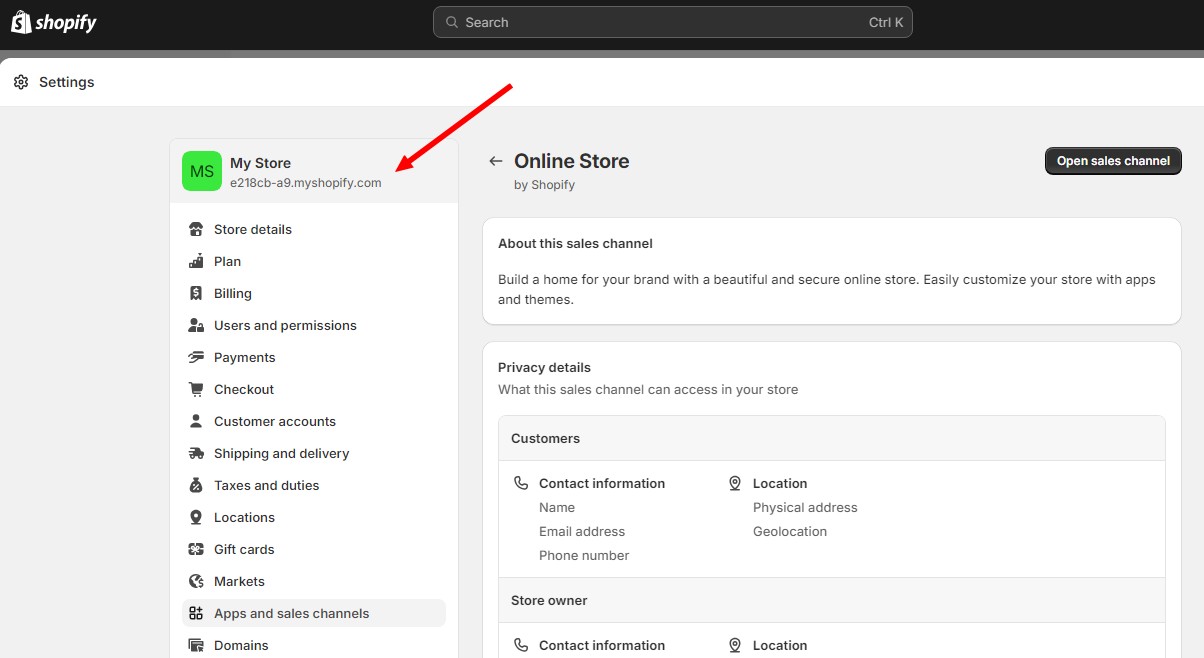Go back using the arrow beside Online Store
Viewport: 1204px width, 658px height.
point(495,161)
